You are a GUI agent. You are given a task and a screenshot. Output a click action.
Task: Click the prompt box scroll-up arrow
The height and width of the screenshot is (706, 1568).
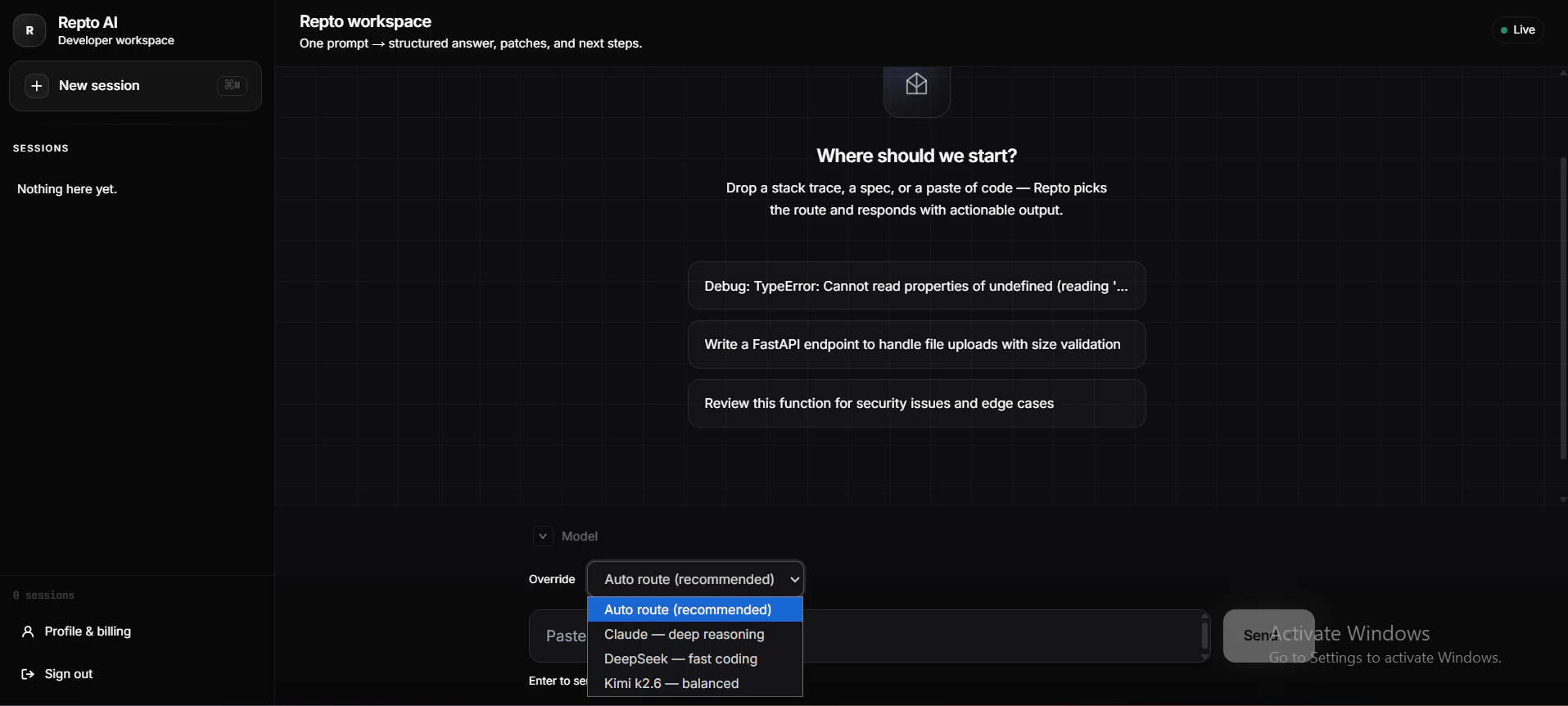point(1204,616)
